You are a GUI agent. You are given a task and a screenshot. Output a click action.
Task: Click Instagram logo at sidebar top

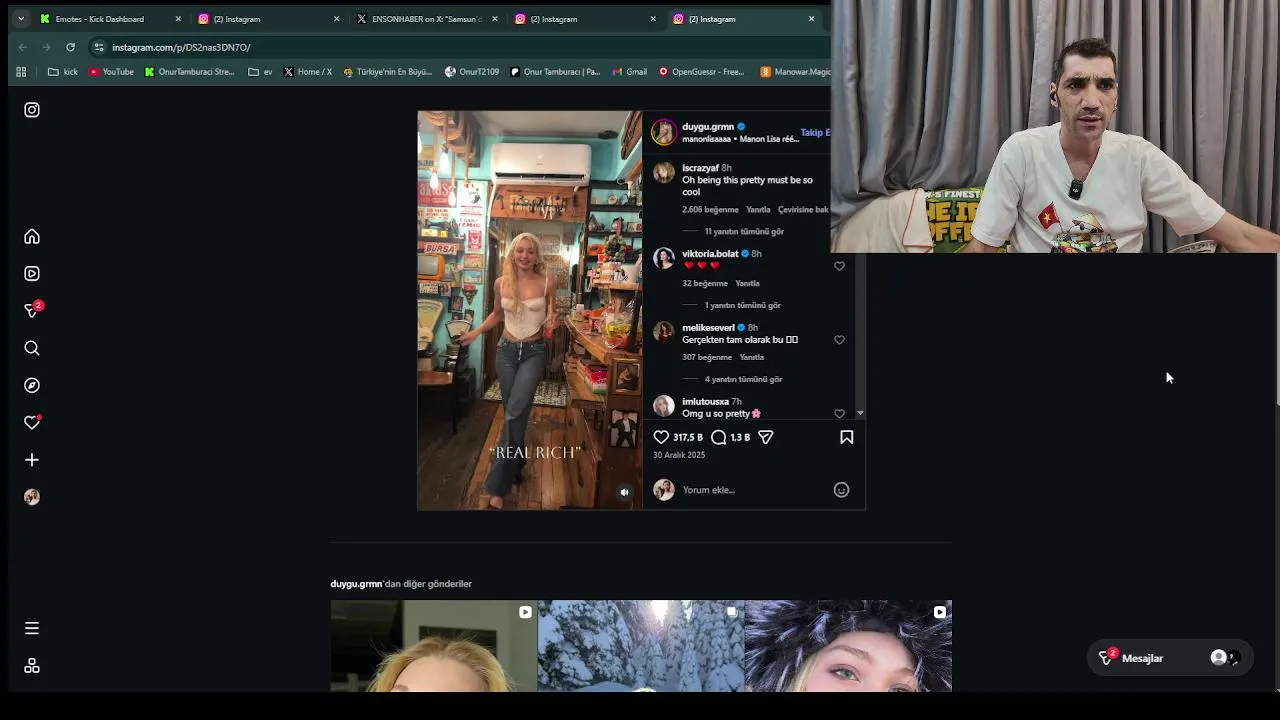[x=32, y=110]
